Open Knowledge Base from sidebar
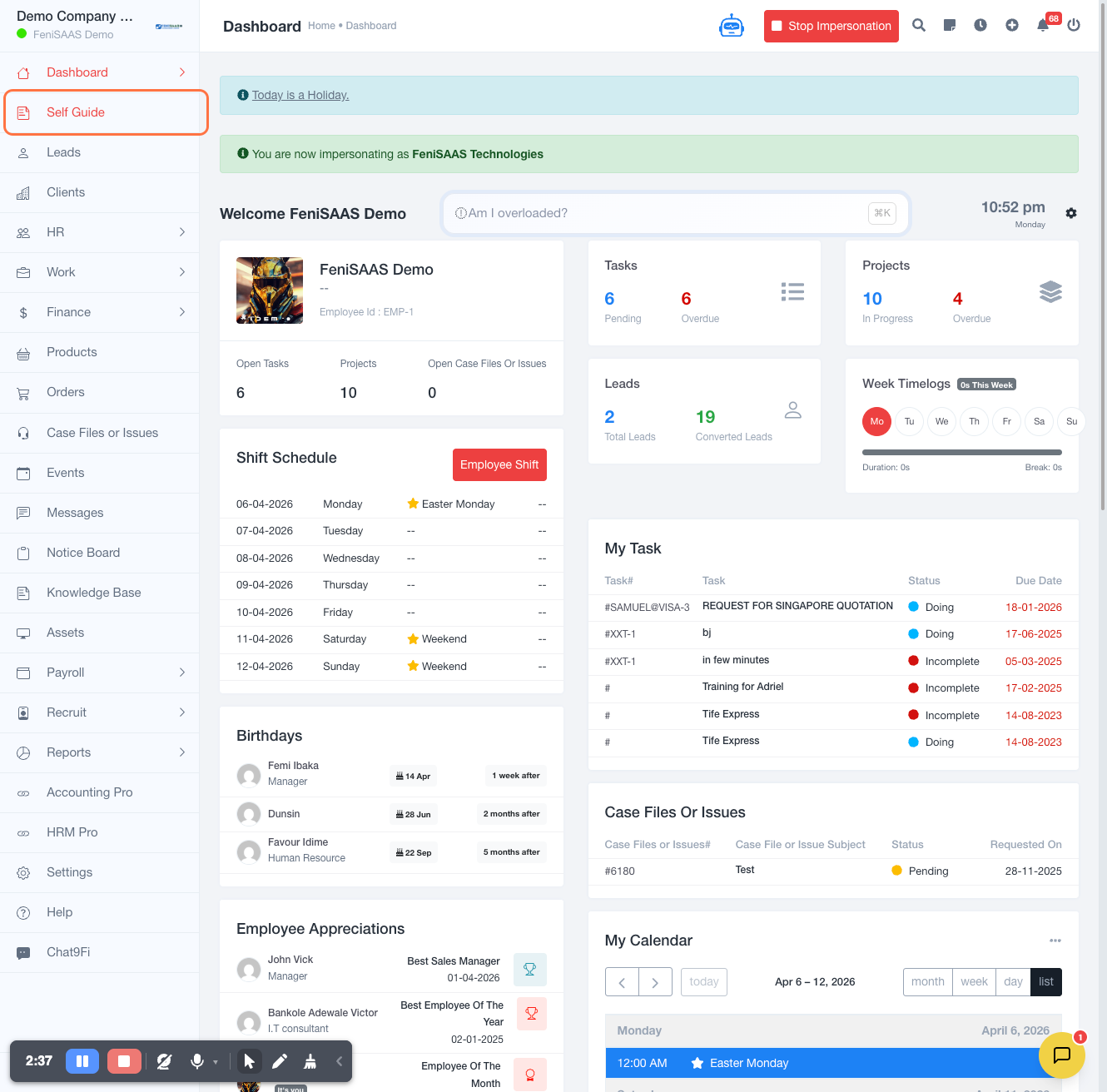This screenshot has height=1092, width=1107. click(93, 593)
